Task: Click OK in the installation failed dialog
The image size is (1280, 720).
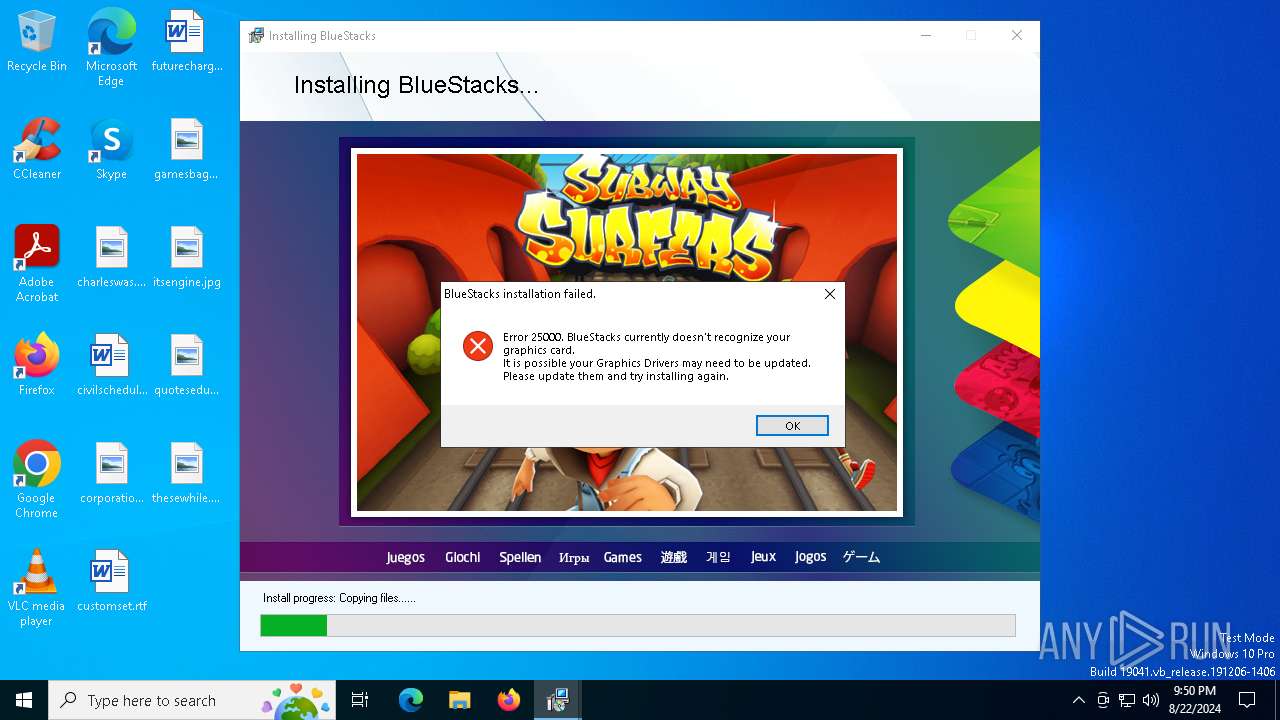Action: pyautogui.click(x=792, y=426)
